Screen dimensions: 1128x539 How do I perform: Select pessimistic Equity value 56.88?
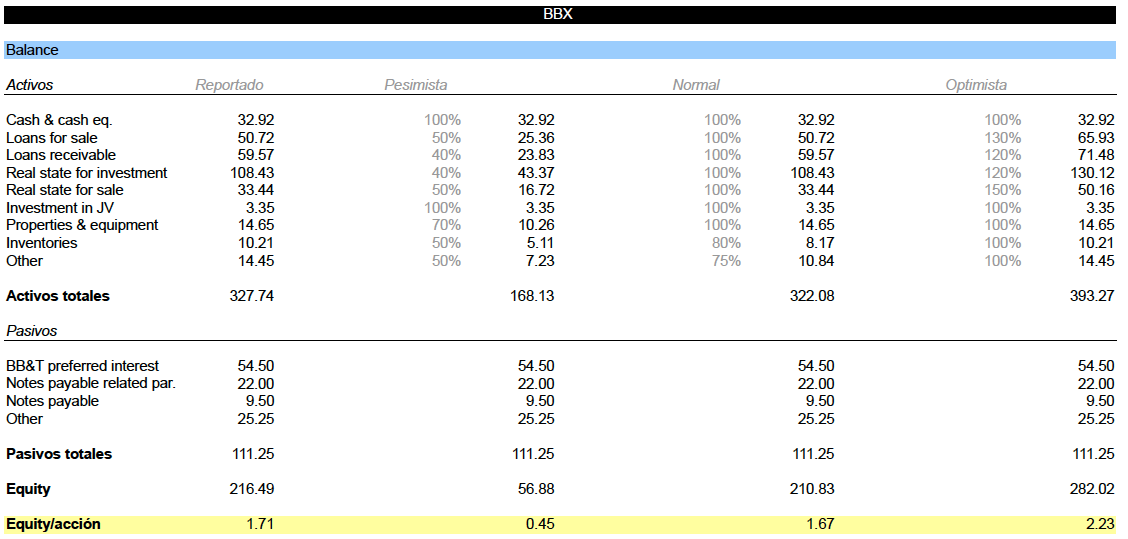[536, 489]
